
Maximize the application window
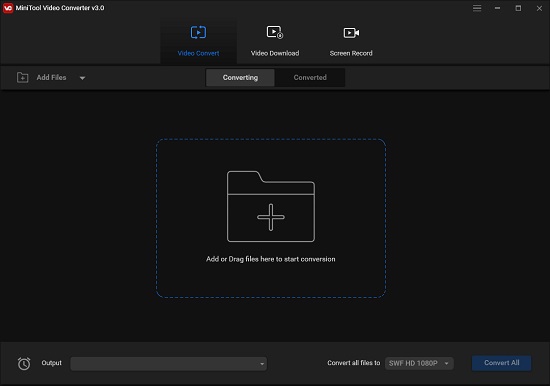coord(518,8)
